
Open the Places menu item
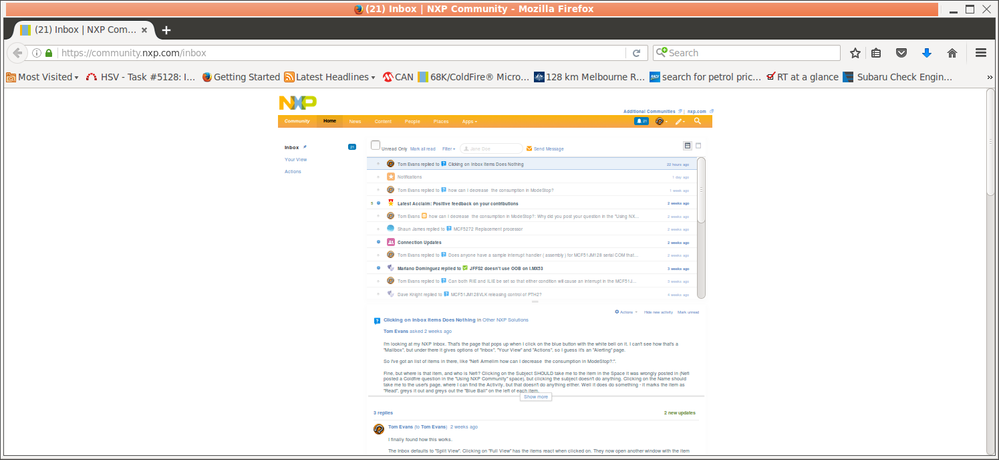(x=441, y=121)
